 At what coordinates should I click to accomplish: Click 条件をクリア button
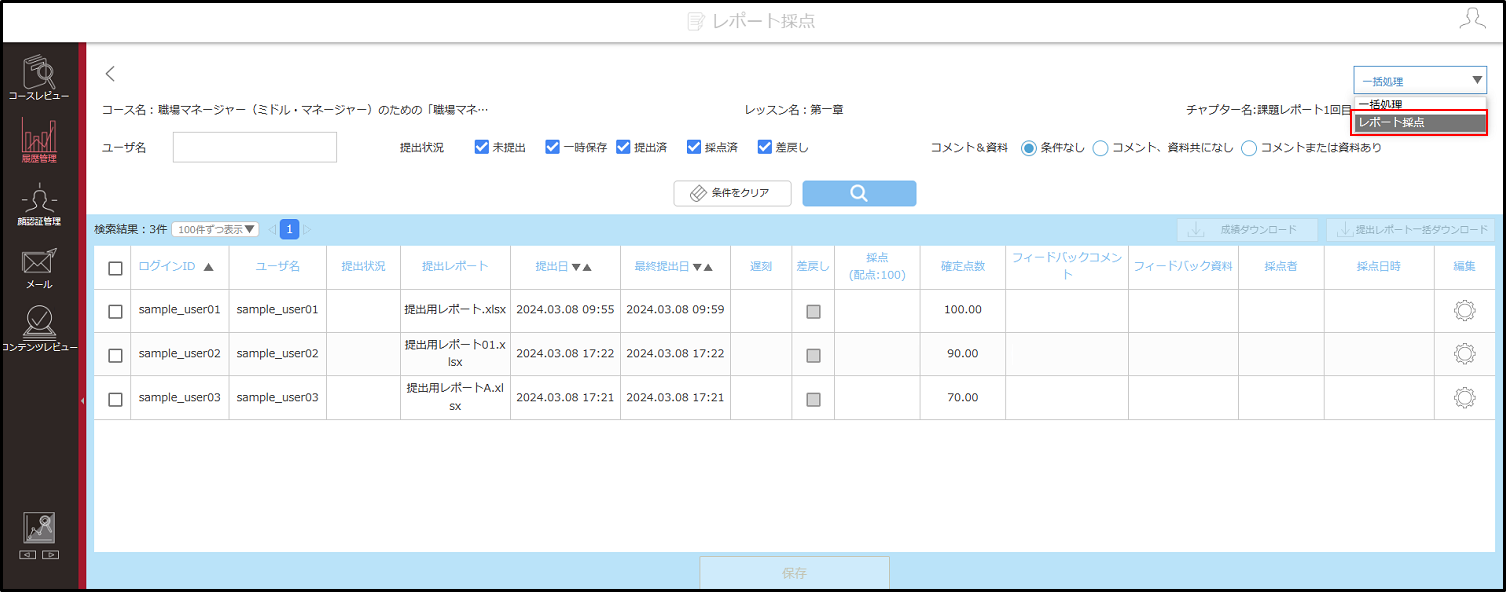733,193
